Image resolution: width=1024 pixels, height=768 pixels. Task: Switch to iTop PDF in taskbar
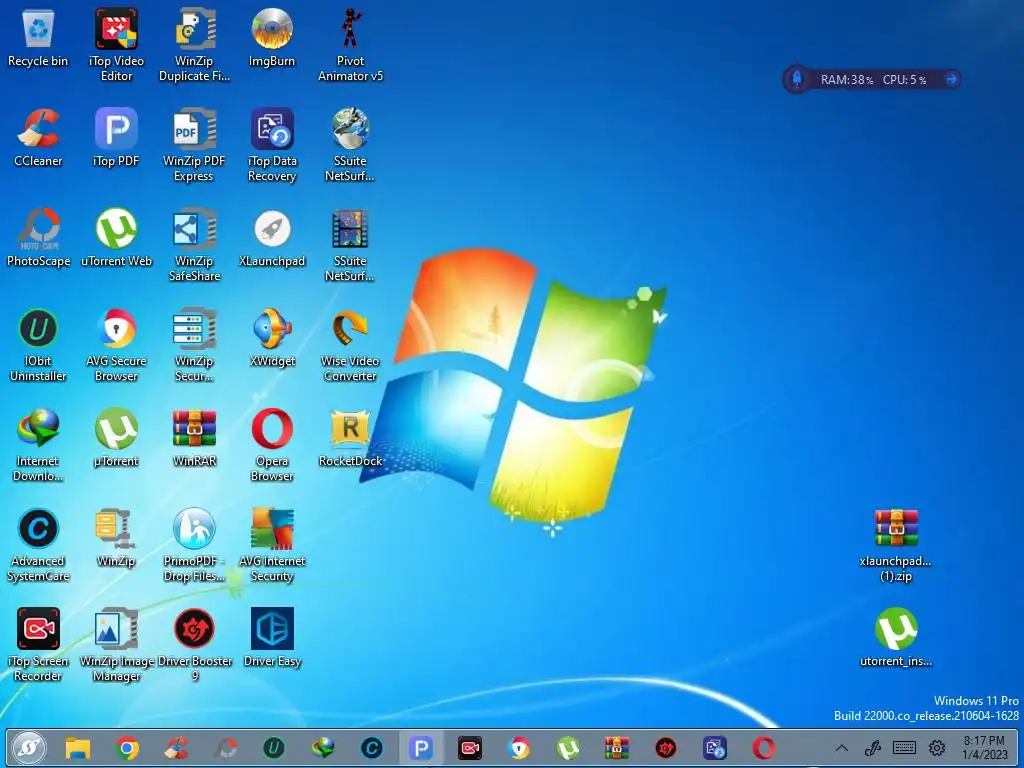coord(421,748)
